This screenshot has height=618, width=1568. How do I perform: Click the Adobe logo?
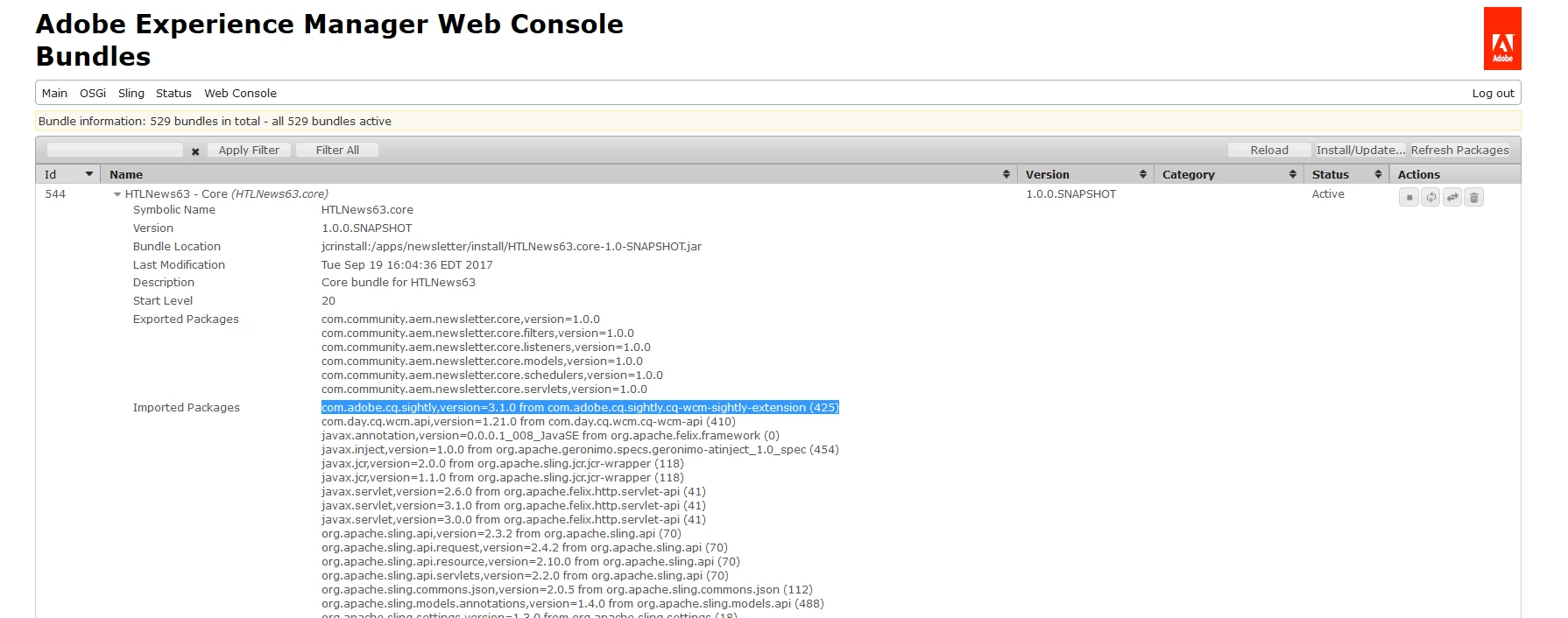1502,39
